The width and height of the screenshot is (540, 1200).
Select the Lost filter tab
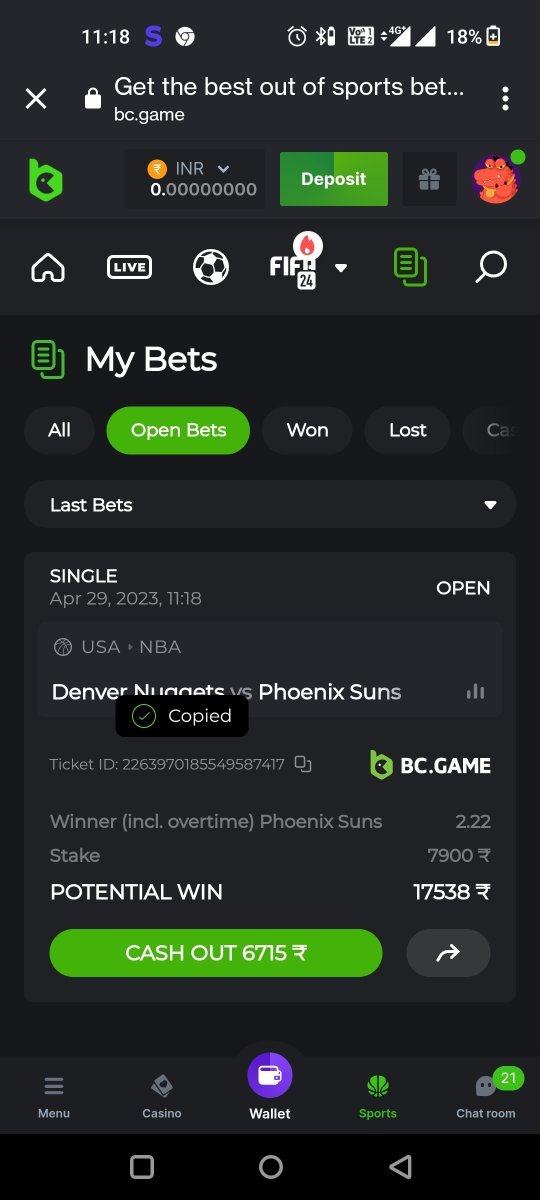pos(407,430)
